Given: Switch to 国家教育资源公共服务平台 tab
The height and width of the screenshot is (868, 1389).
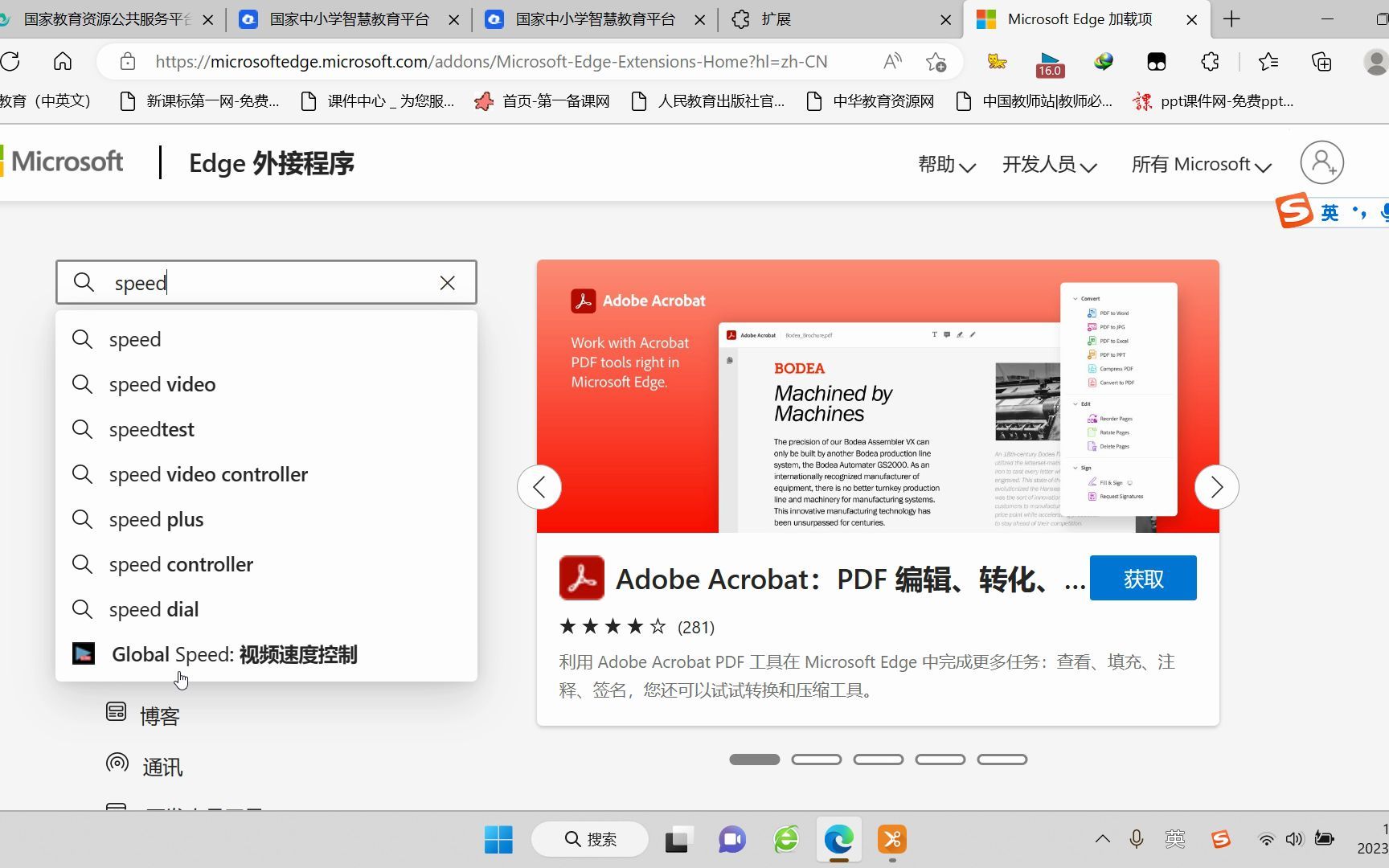Looking at the screenshot, I should tap(108, 19).
